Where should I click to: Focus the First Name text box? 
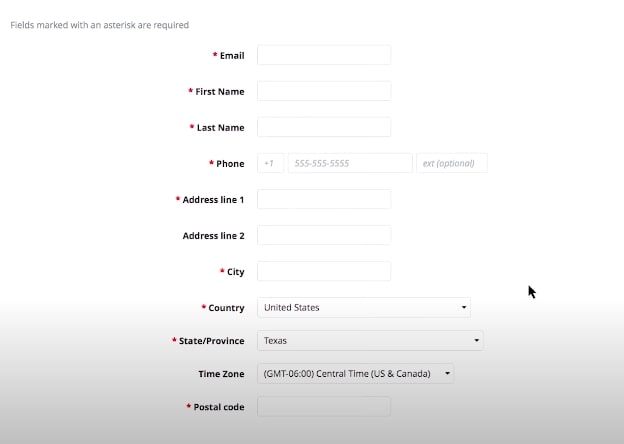[x=323, y=91]
